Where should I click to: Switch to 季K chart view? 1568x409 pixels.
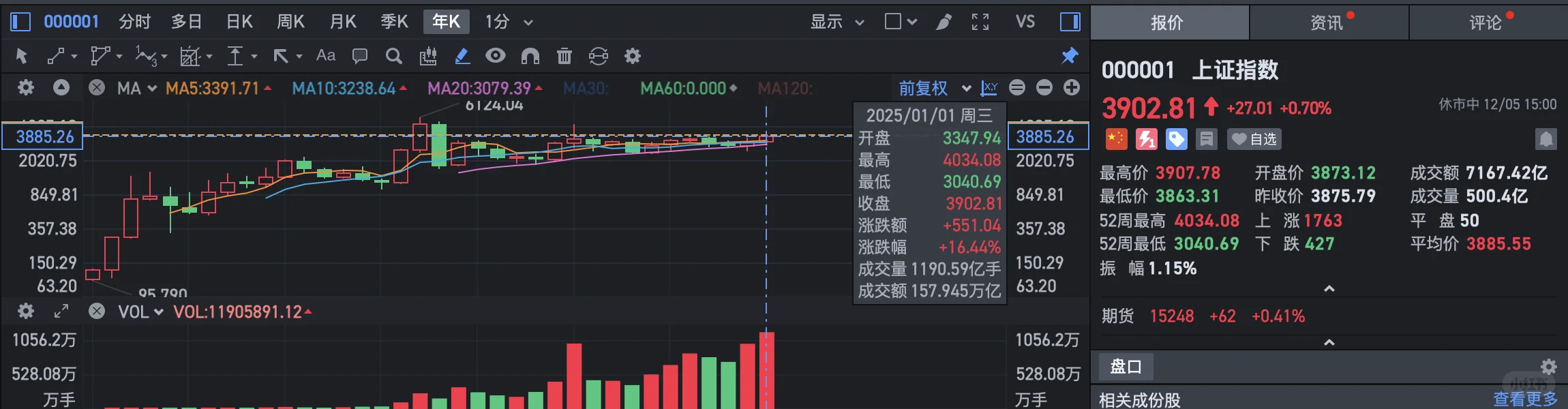click(x=394, y=22)
